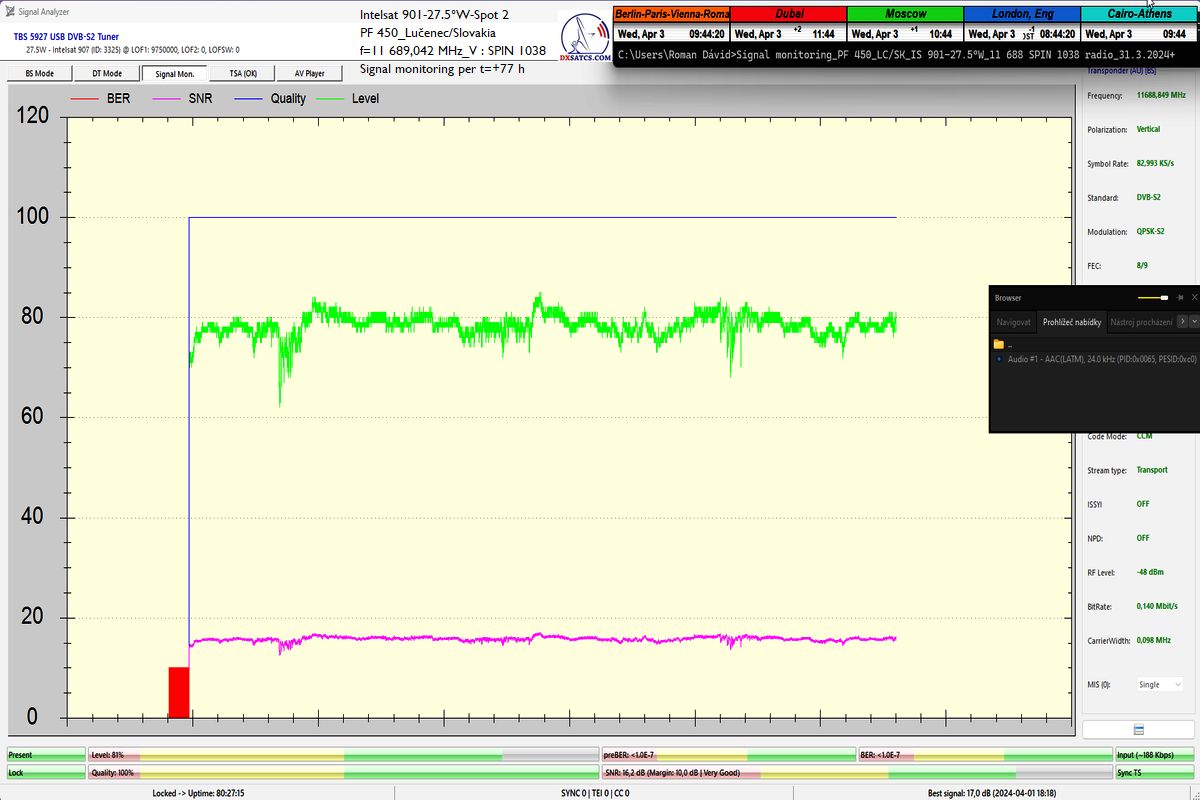This screenshot has height=800, width=1200.
Task: Click the list icon button below MIS
Action: click(1138, 729)
